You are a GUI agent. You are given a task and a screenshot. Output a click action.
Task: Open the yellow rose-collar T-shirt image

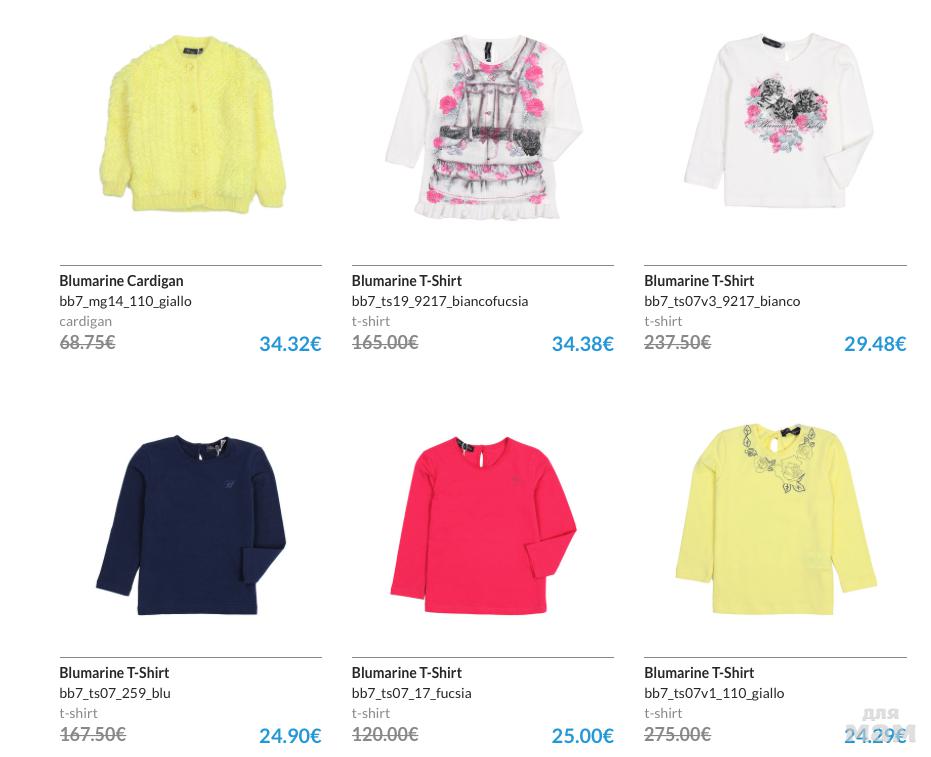(x=776, y=520)
